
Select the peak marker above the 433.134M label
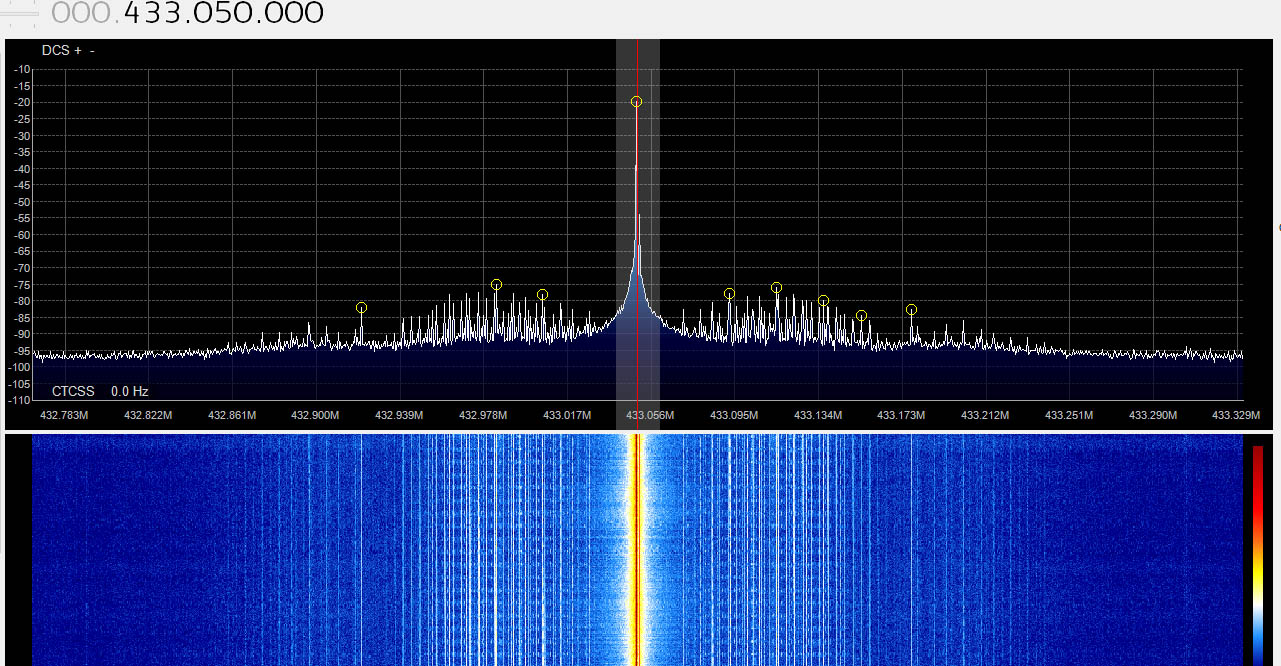[x=823, y=301]
